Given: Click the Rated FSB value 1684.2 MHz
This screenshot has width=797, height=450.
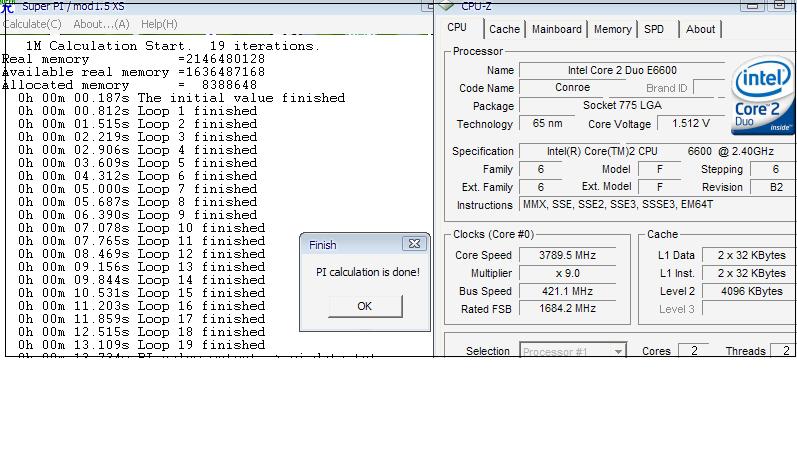Looking at the screenshot, I should pyautogui.click(x=567, y=309).
